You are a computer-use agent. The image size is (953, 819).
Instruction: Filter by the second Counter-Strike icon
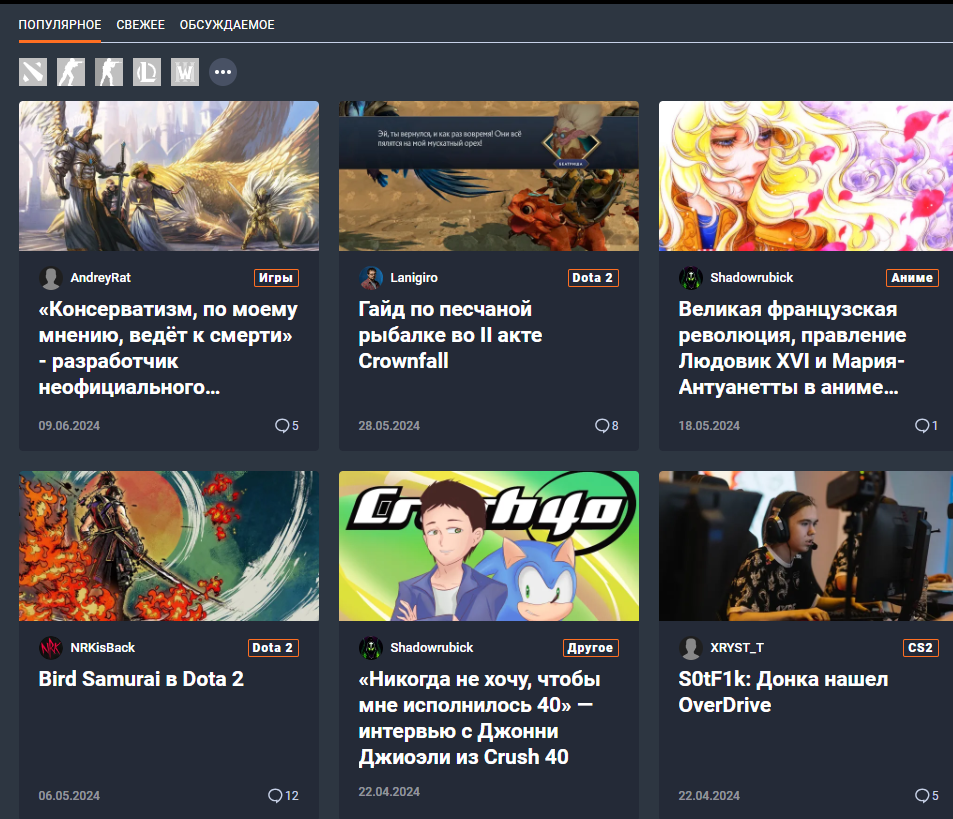[109, 72]
